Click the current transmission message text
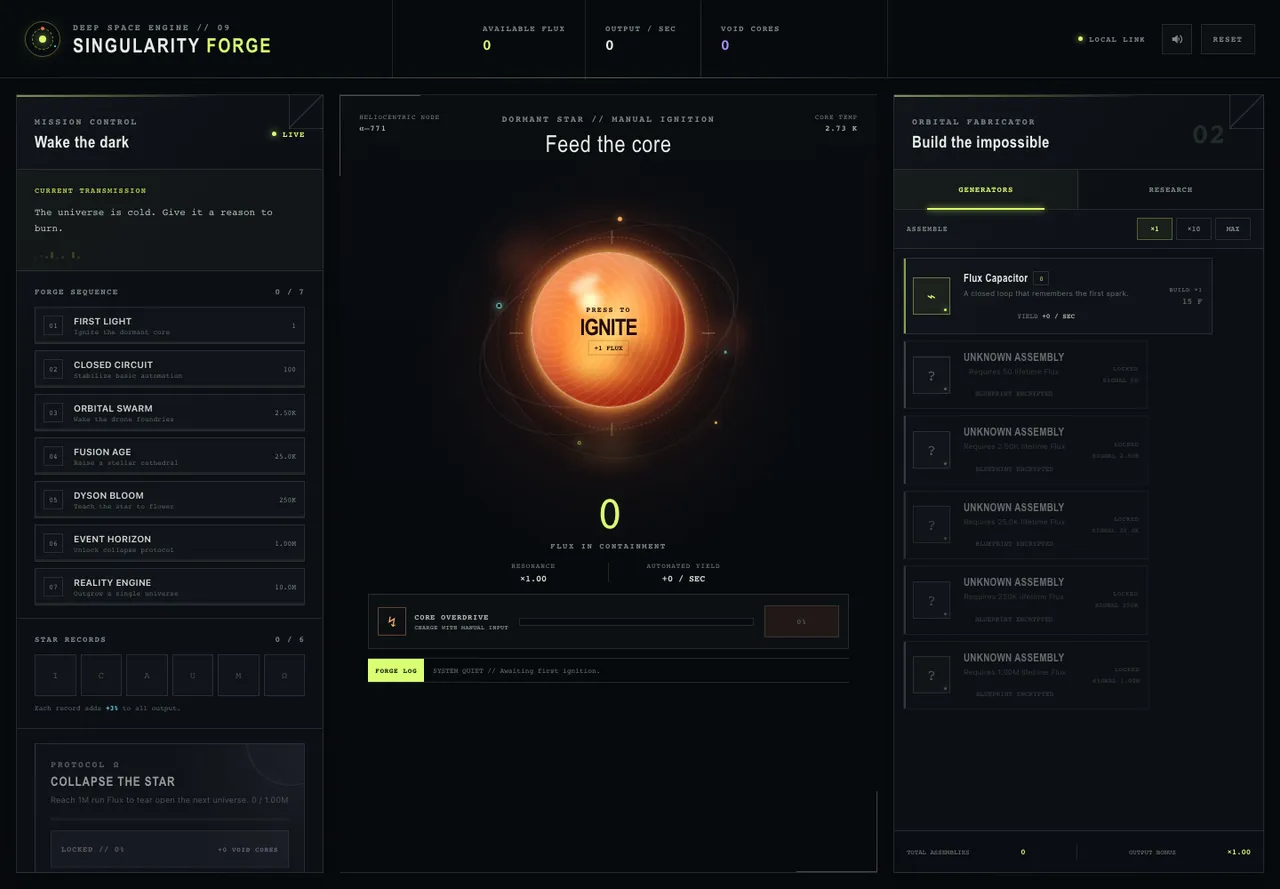The height and width of the screenshot is (889, 1280). point(153,220)
